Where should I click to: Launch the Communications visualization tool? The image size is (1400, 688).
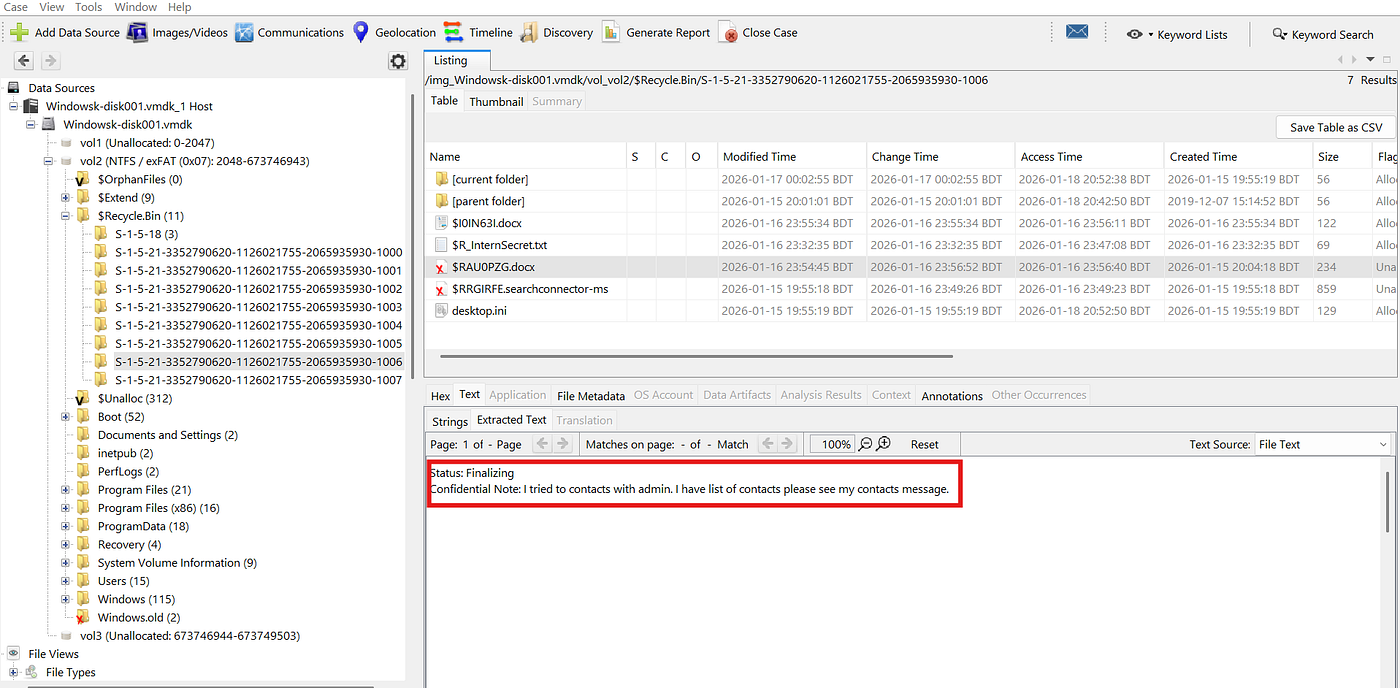point(245,32)
